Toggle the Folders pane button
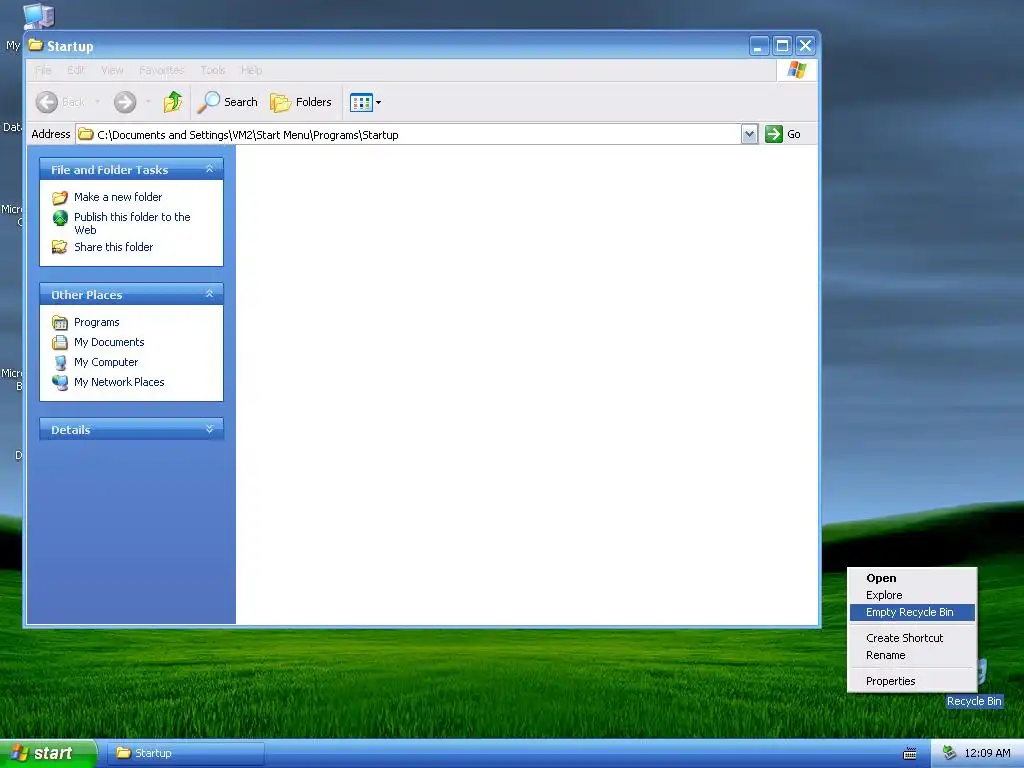Image resolution: width=1024 pixels, height=768 pixels. [301, 102]
